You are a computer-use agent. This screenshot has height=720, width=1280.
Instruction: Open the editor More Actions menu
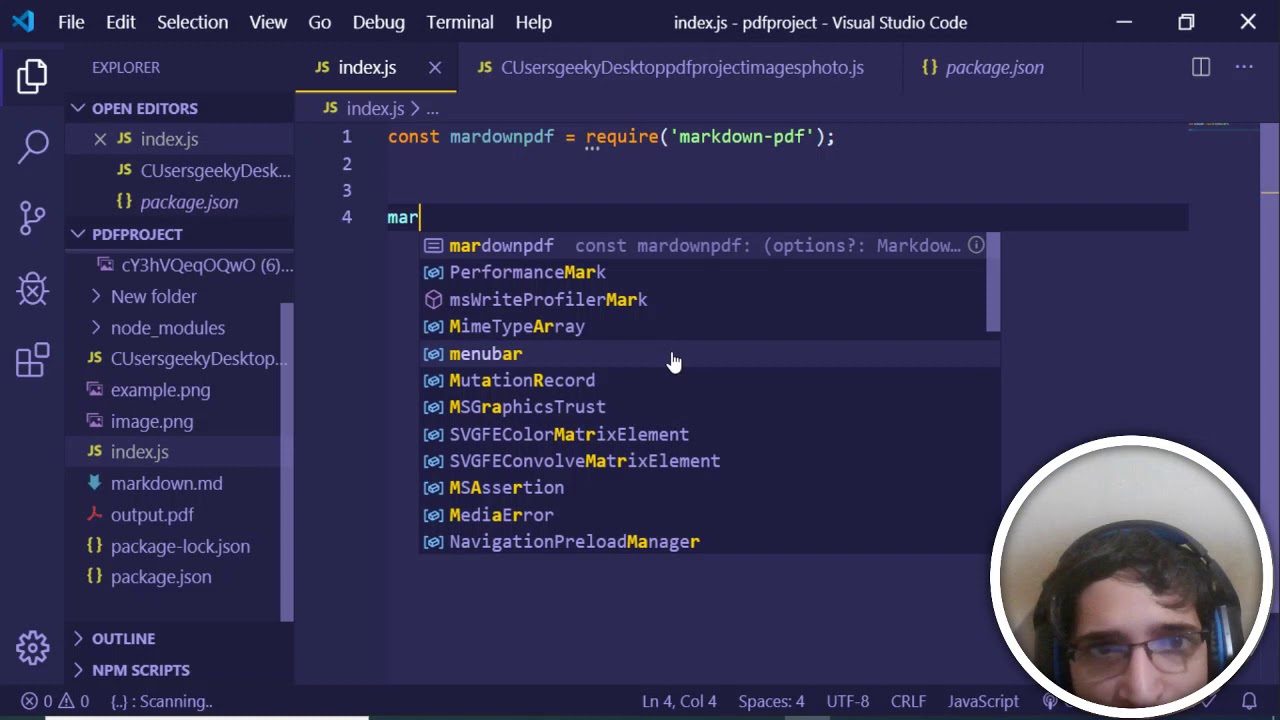(1244, 67)
